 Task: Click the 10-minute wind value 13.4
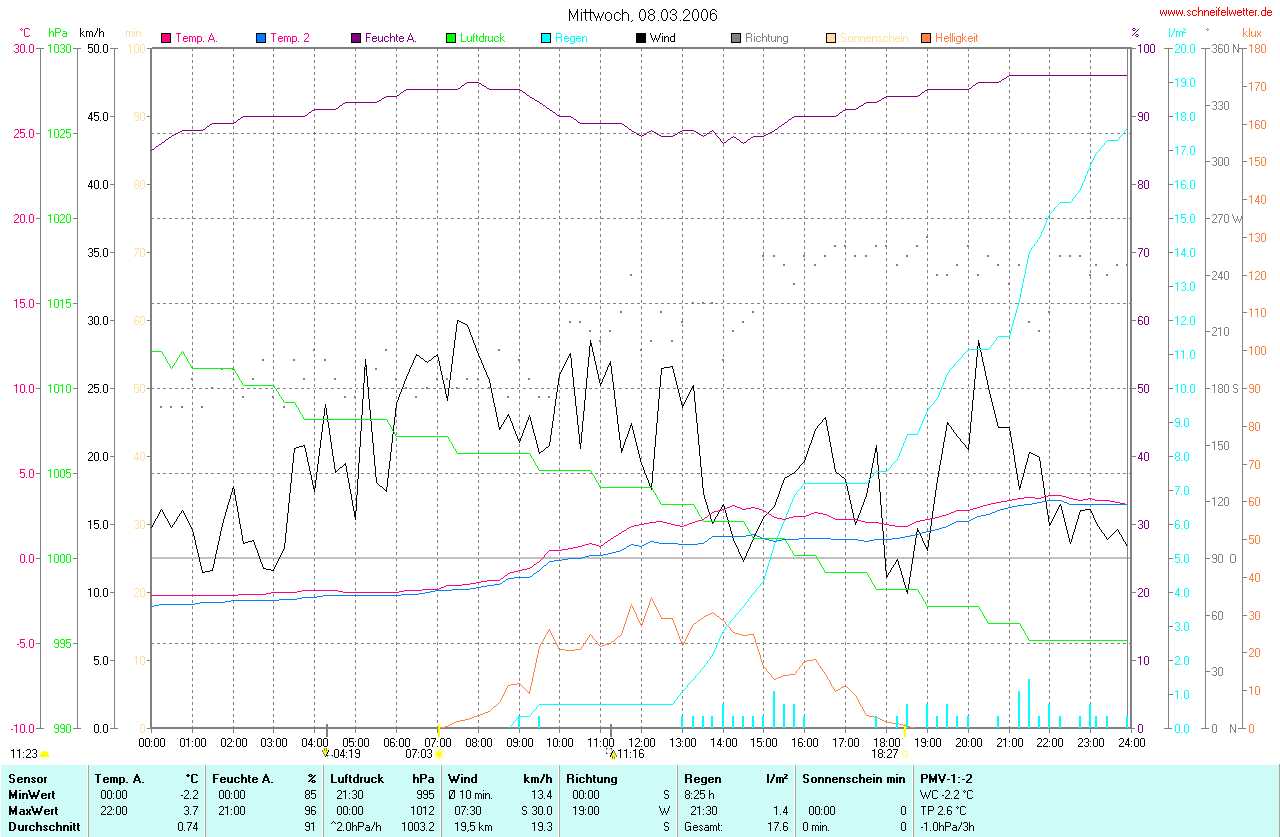point(541,795)
